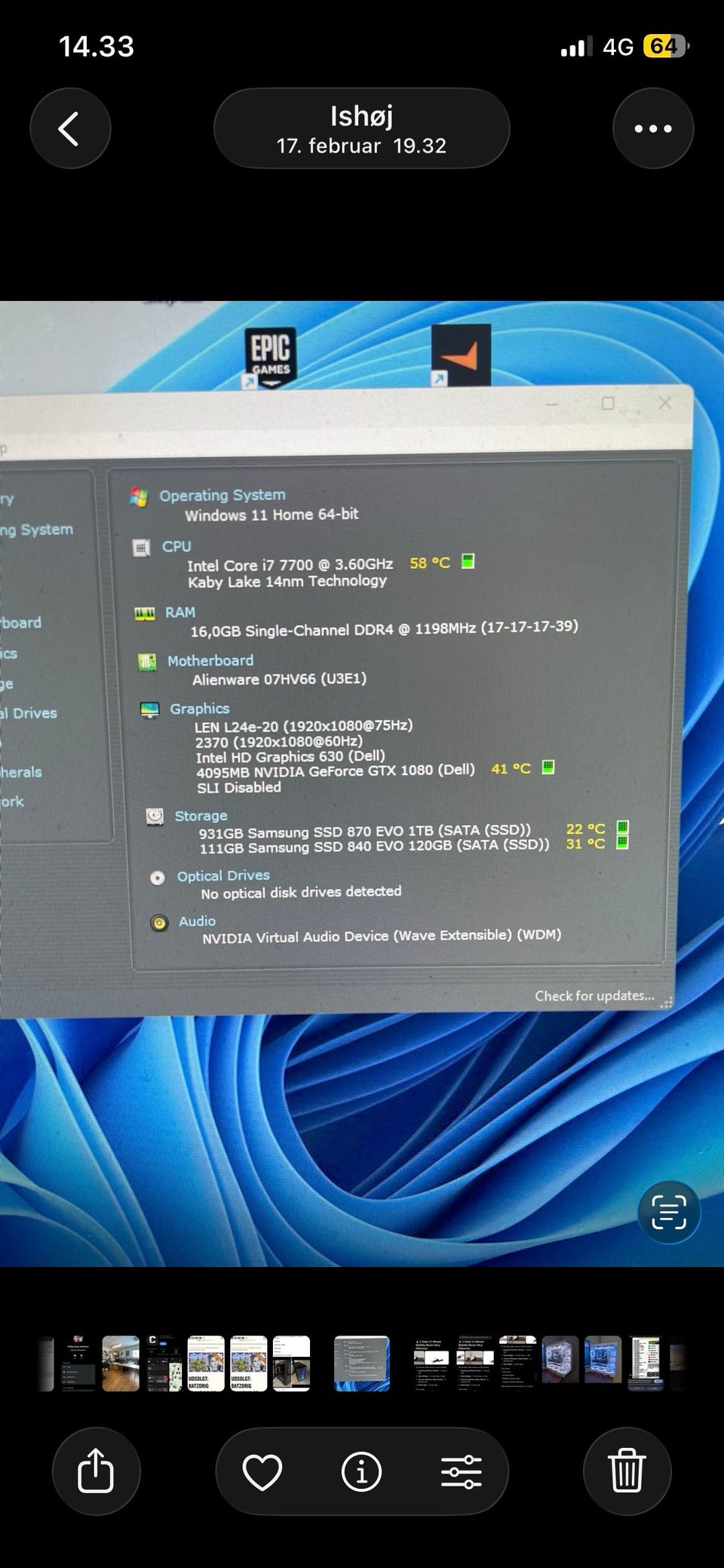Open the blue-lit PC case thumbnail
The width and height of the screenshot is (724, 1568).
[x=603, y=1364]
